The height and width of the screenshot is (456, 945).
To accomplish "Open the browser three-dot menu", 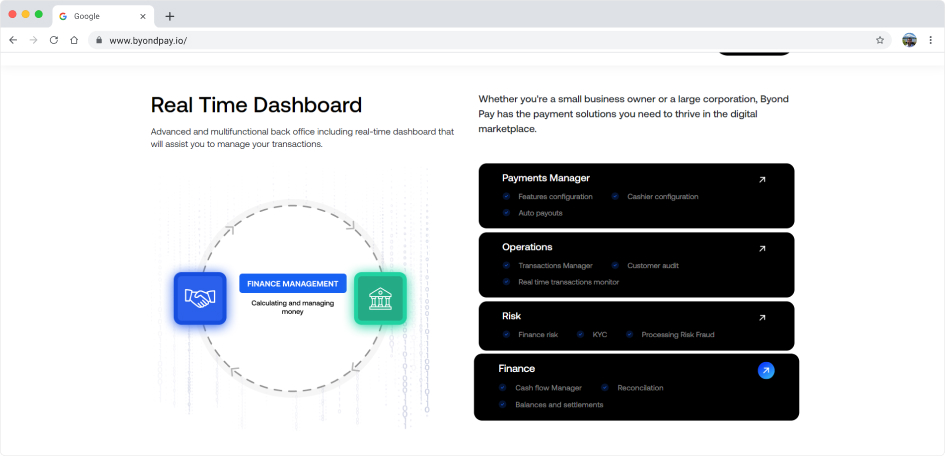I will [x=931, y=40].
